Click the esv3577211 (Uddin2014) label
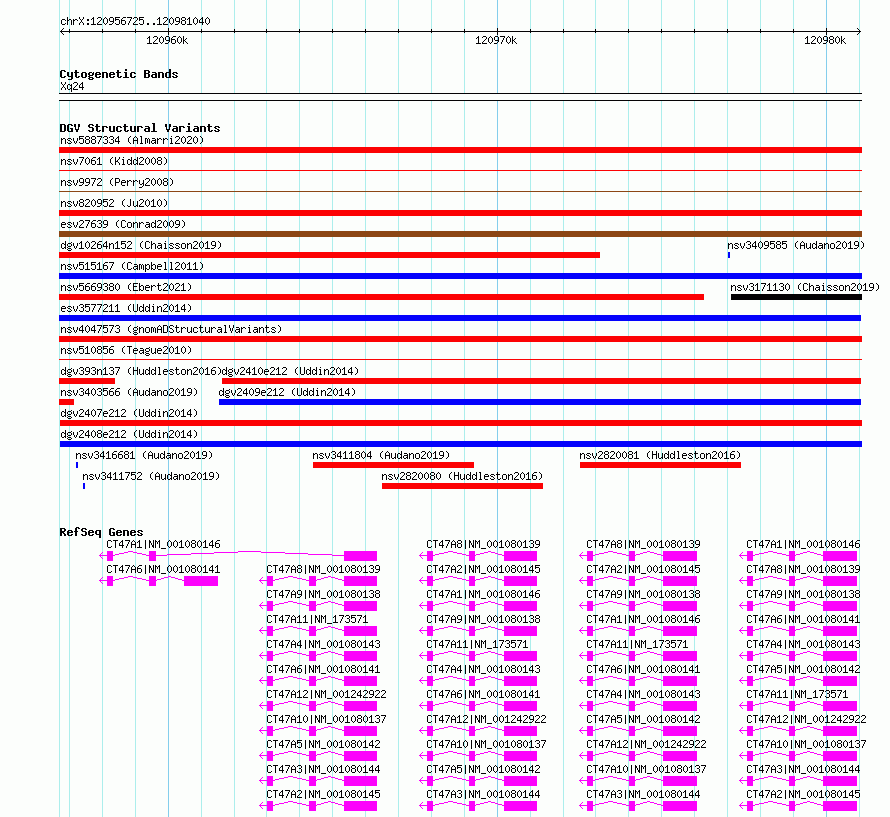The width and height of the screenshot is (890, 817). click(126, 308)
